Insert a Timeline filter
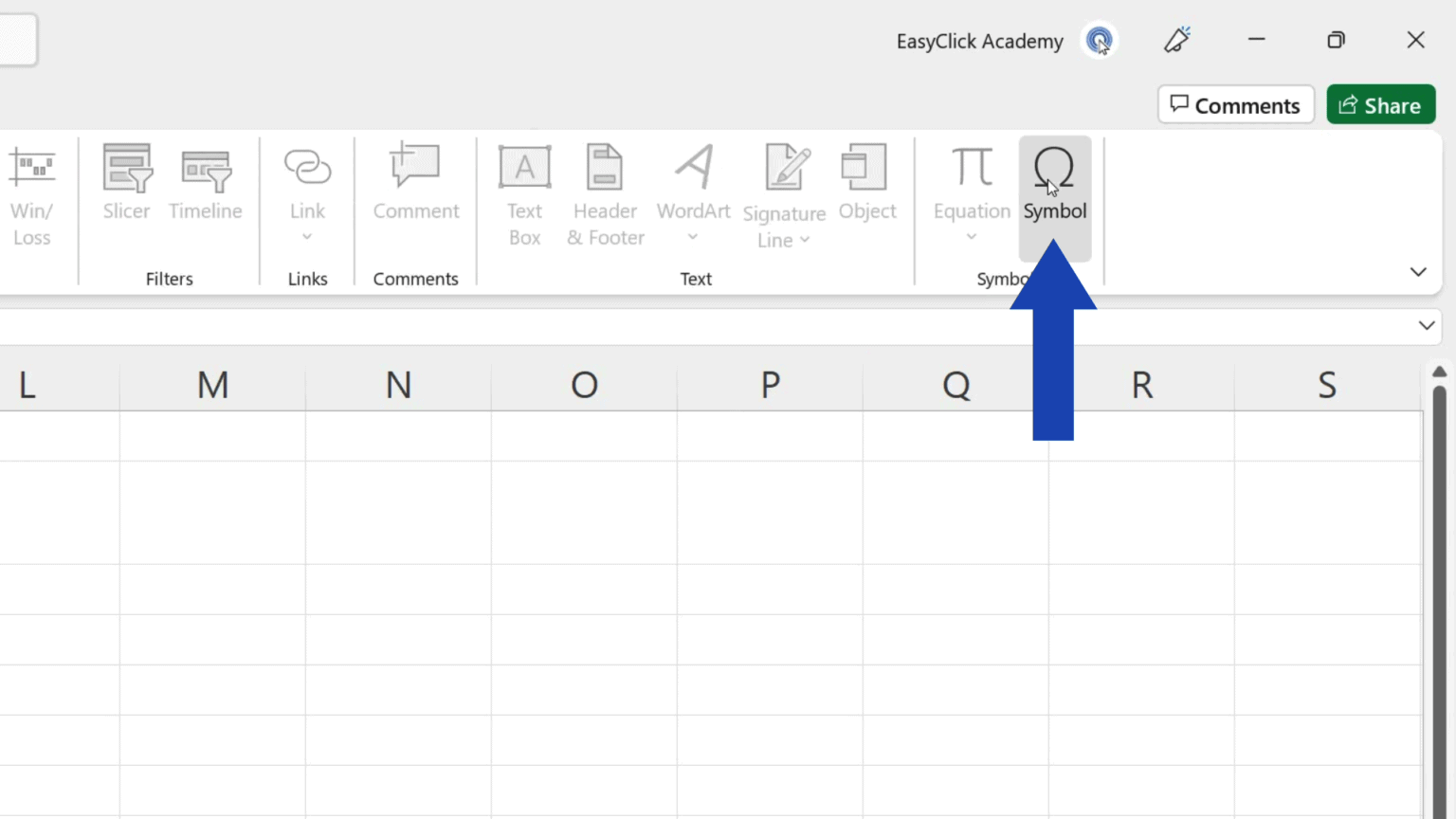This screenshot has width=1456, height=819. [206, 185]
